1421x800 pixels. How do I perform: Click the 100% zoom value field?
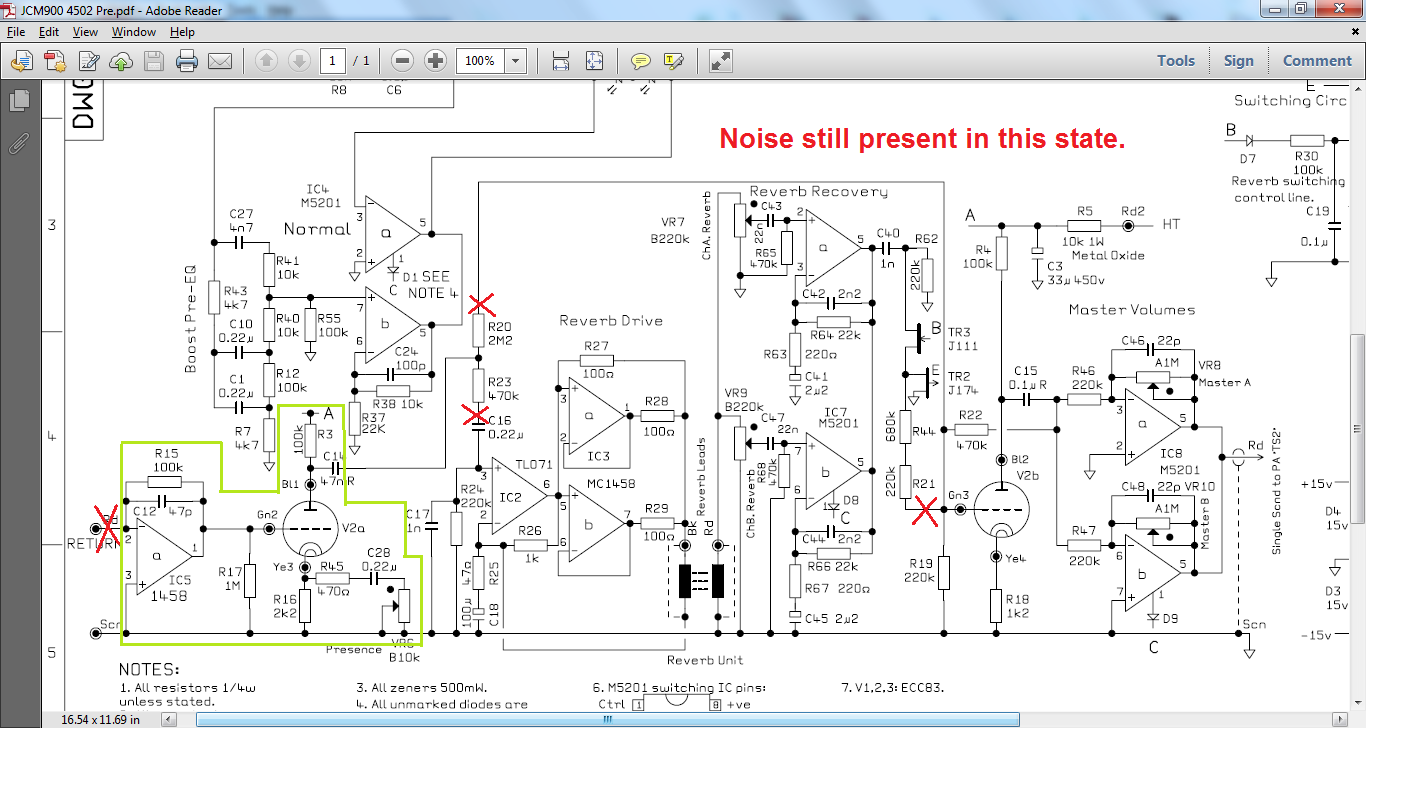click(x=481, y=61)
